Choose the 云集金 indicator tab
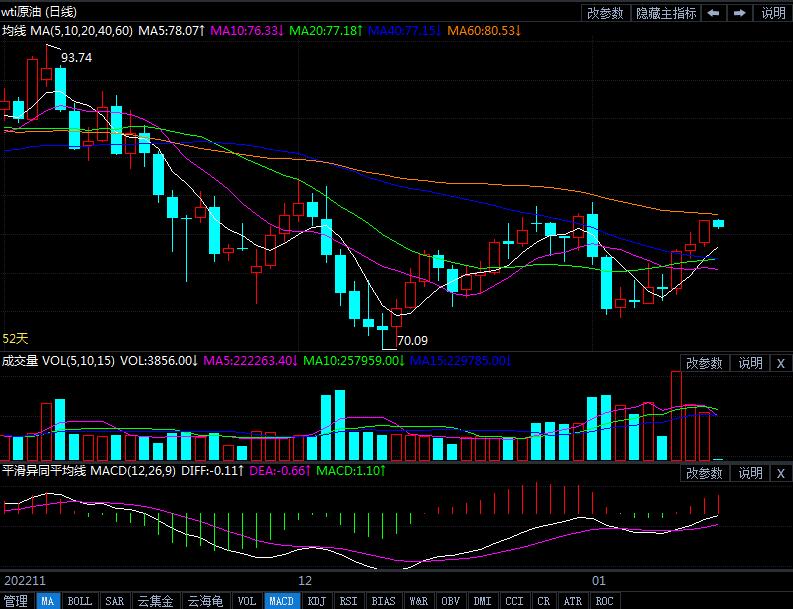This screenshot has height=609, width=793. click(x=155, y=601)
